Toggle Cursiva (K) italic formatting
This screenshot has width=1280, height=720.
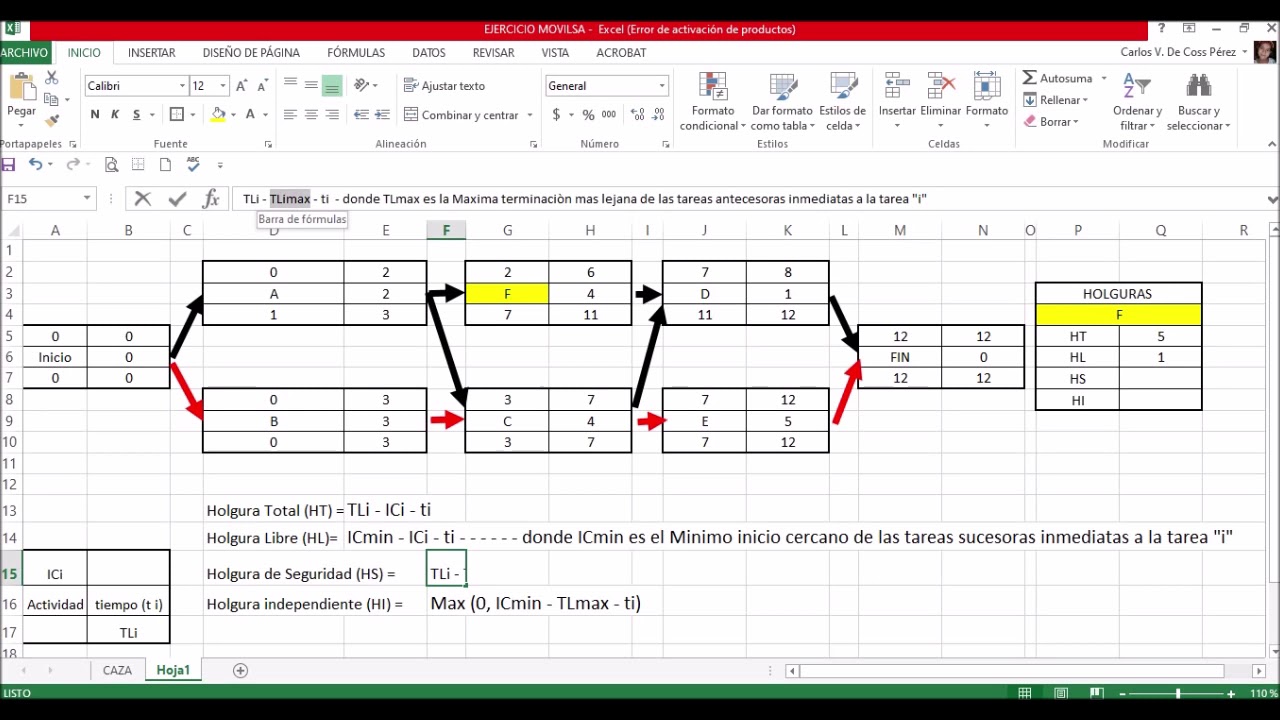pyautogui.click(x=115, y=115)
